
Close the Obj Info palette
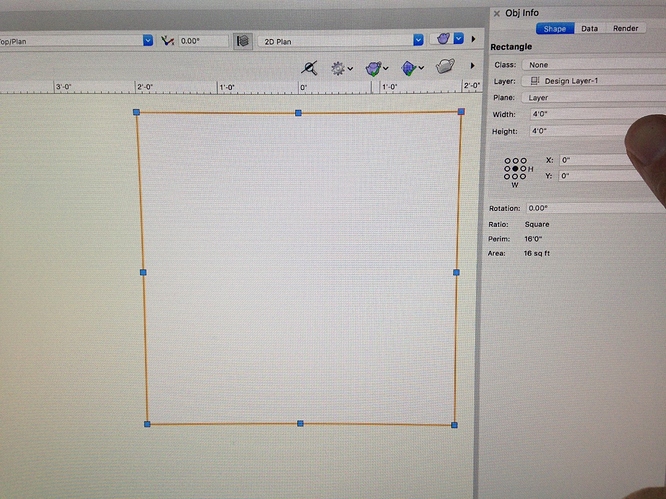coord(497,14)
